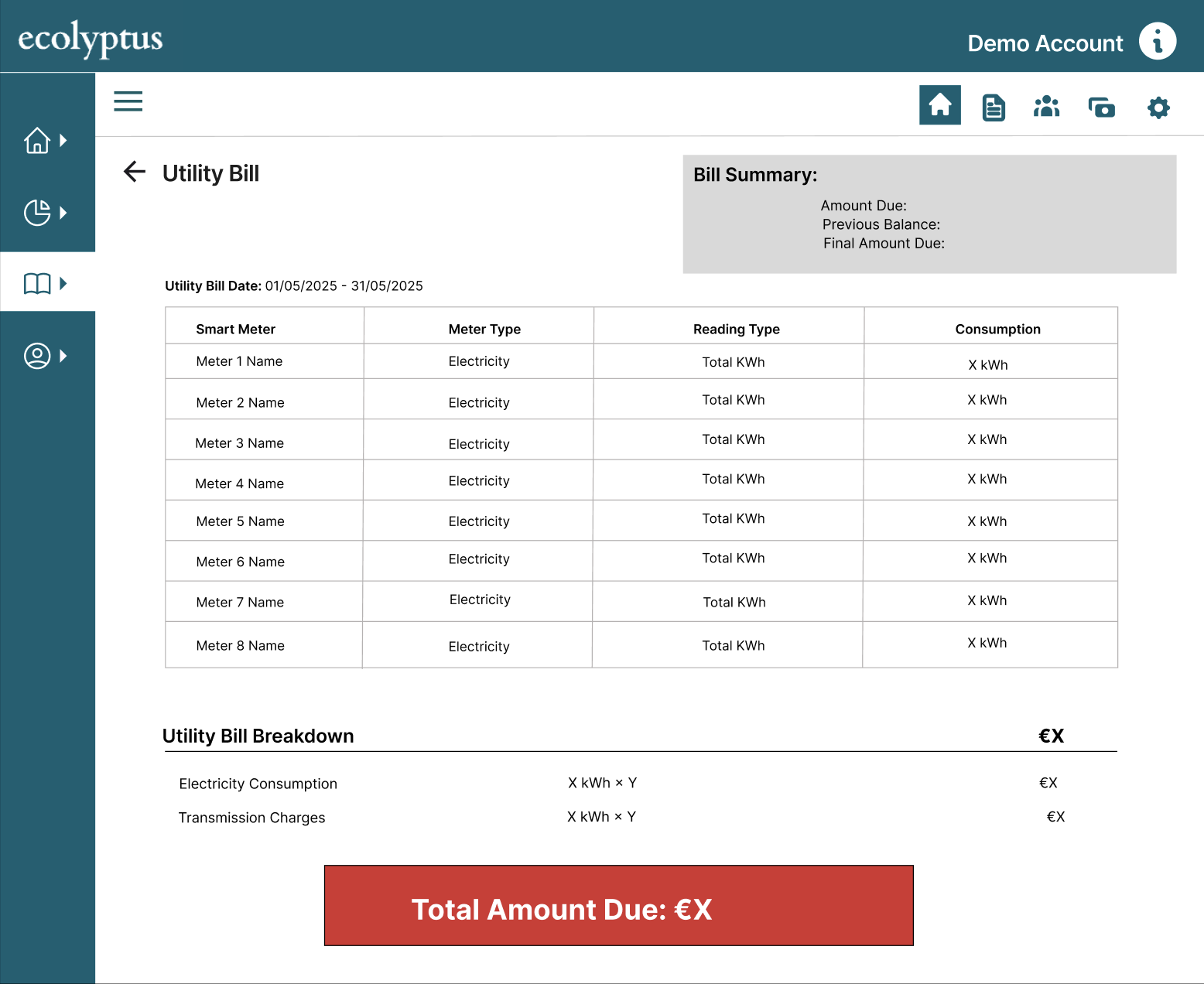Screen dimensions: 1204x984
Task: Open the community users icon in the toolbar
Action: (1046, 107)
